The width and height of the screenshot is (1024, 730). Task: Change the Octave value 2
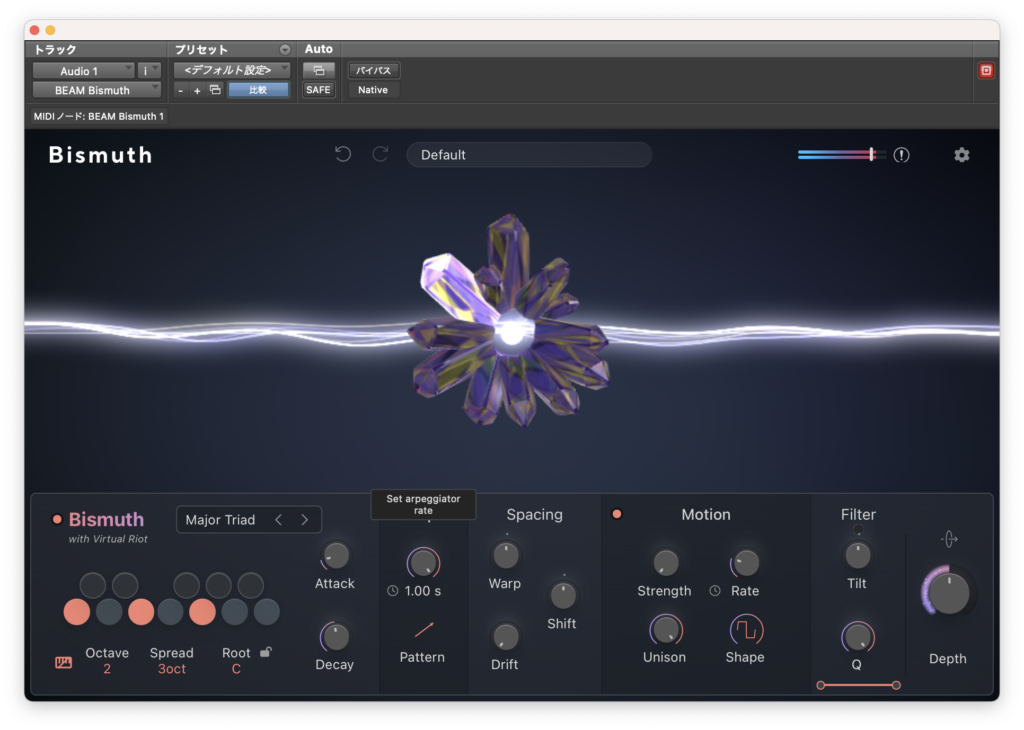click(x=107, y=669)
